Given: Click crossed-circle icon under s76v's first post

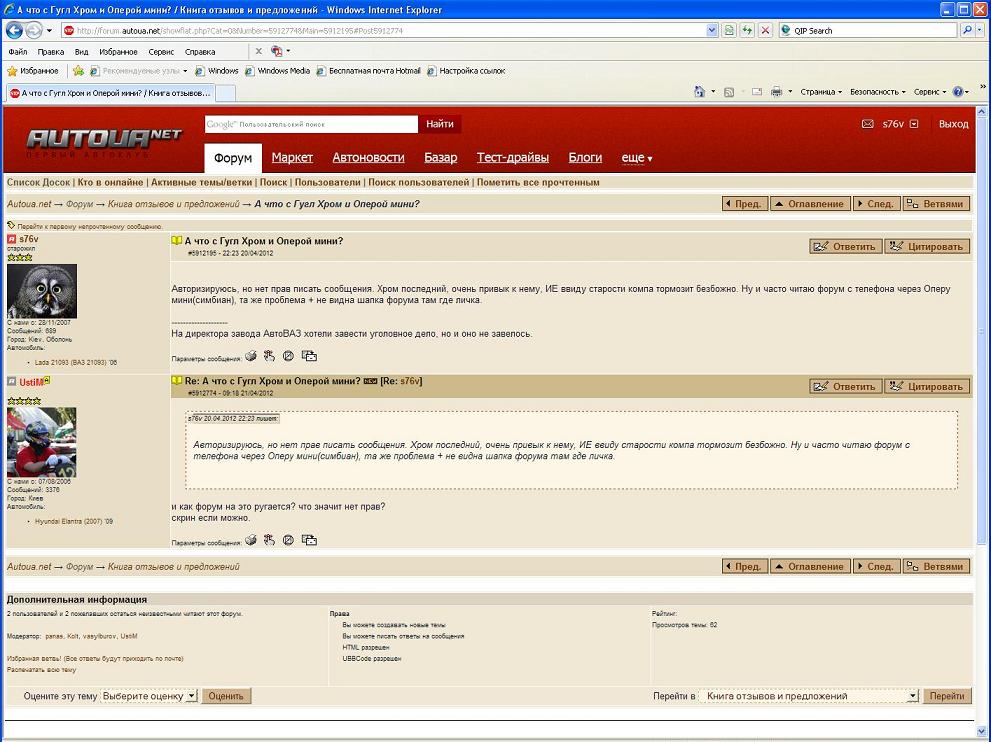Looking at the screenshot, I should tap(288, 355).
